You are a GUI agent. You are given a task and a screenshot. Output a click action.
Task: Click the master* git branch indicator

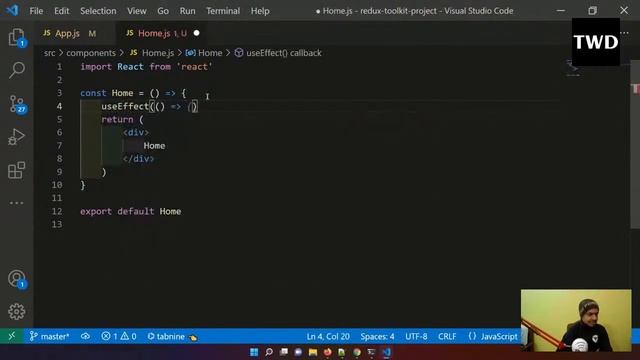49,336
